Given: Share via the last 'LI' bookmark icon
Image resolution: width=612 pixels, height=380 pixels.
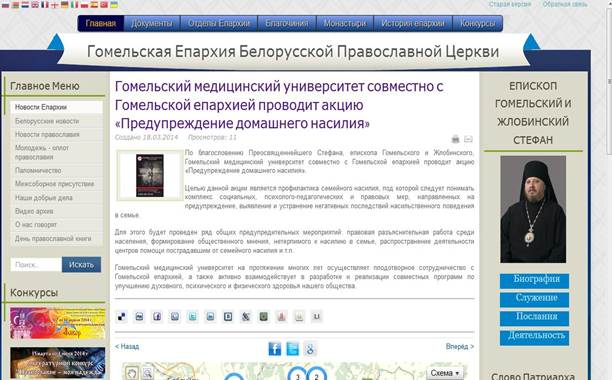Looking at the screenshot, I should 317,317.
